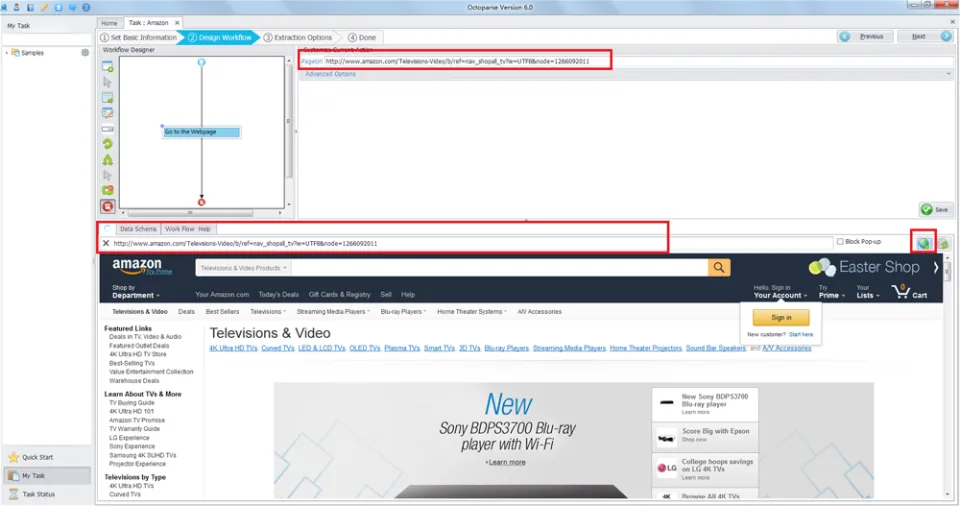
Task: Toggle the Block Pop-up checkbox
Action: coord(840,241)
